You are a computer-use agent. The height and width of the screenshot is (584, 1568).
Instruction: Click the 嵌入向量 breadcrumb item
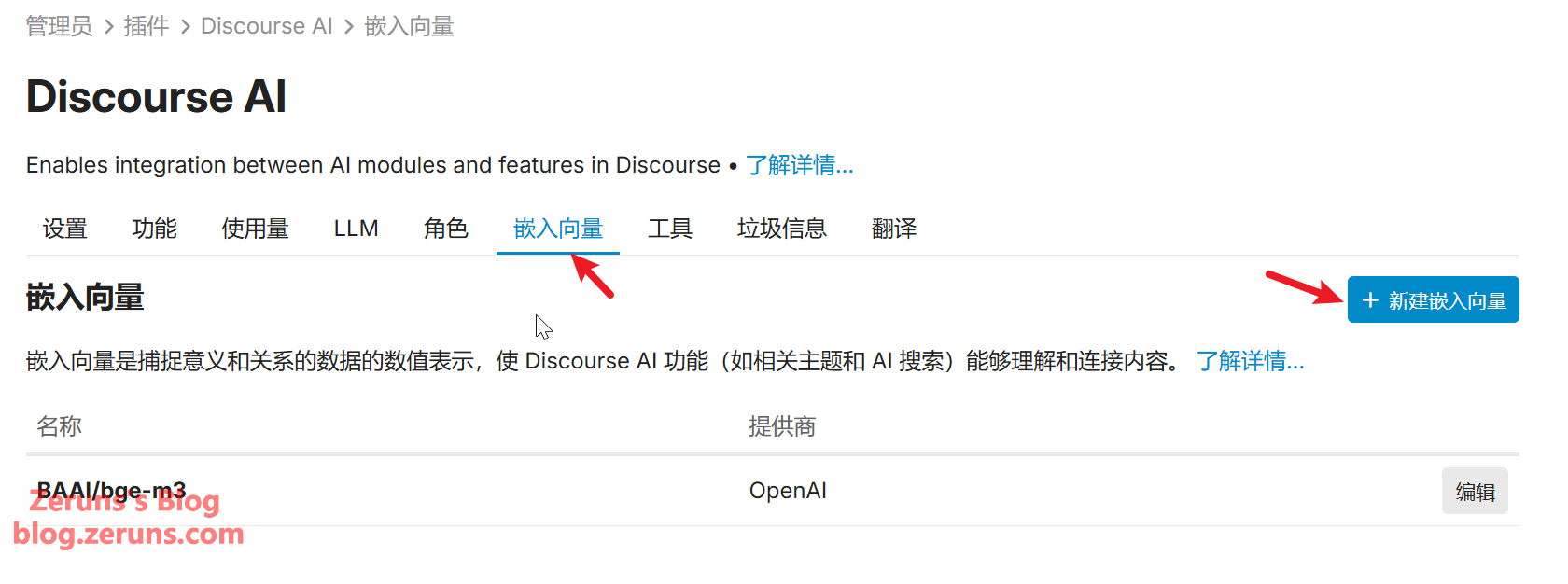click(x=409, y=26)
